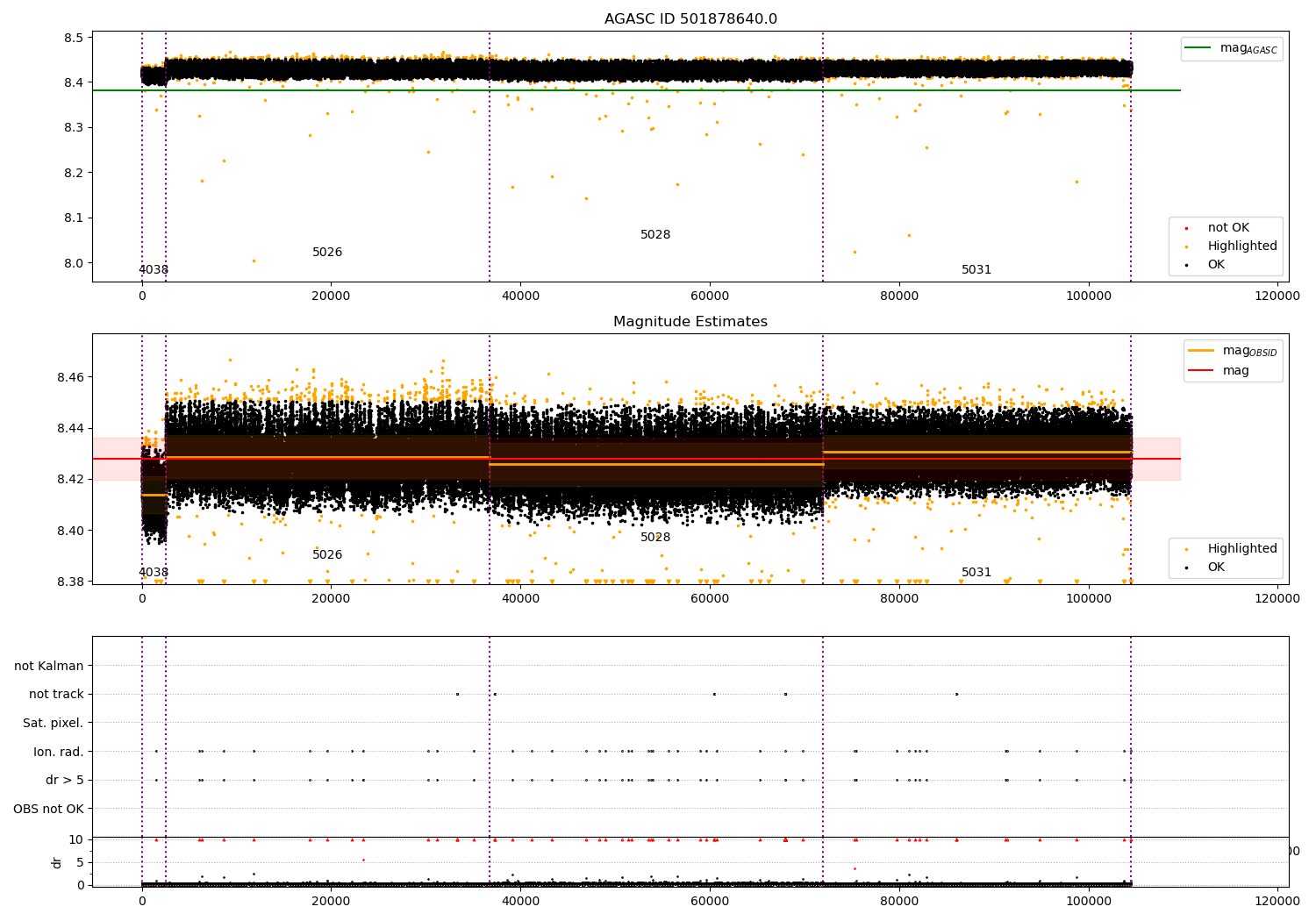Click the 'not Kalman' row label
Screen dimensions: 1316x921
pyautogui.click(x=49, y=666)
